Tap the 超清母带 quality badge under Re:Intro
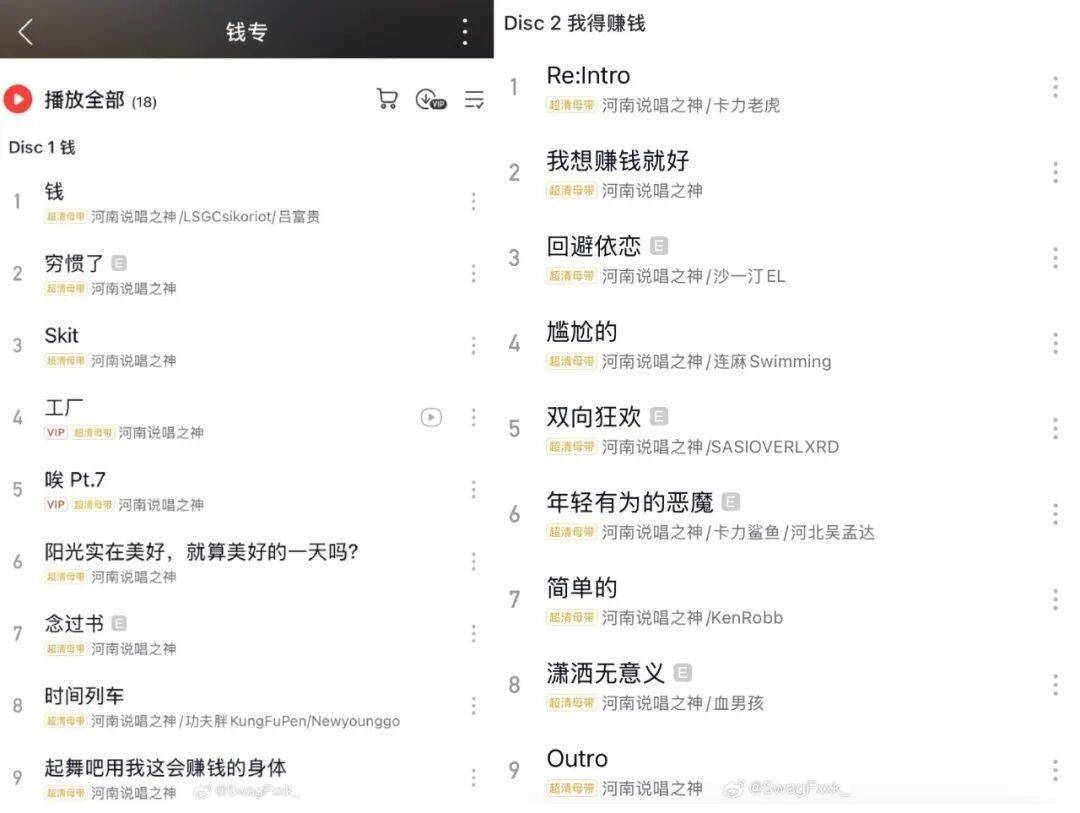This screenshot has height=813, width=1080. pyautogui.click(x=571, y=105)
